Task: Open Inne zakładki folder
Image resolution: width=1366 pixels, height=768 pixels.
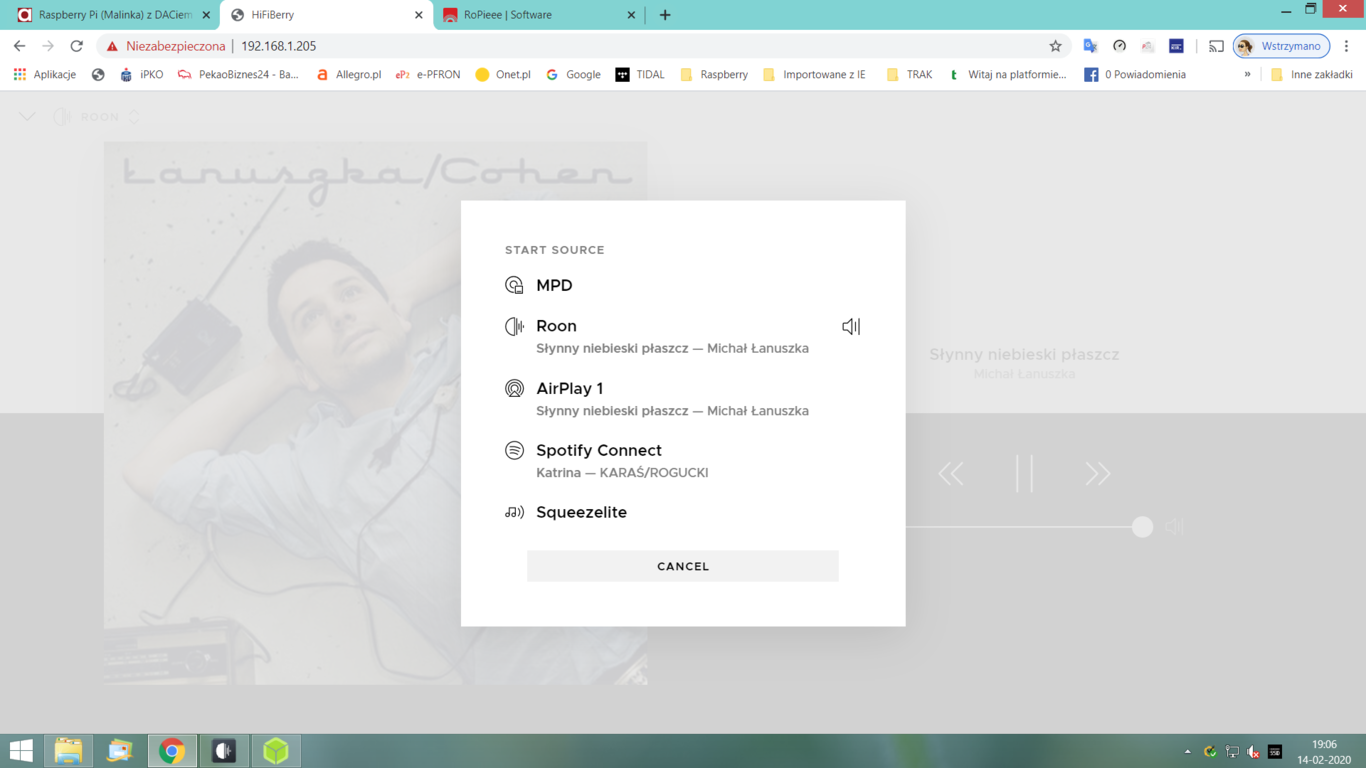Action: coord(1311,74)
